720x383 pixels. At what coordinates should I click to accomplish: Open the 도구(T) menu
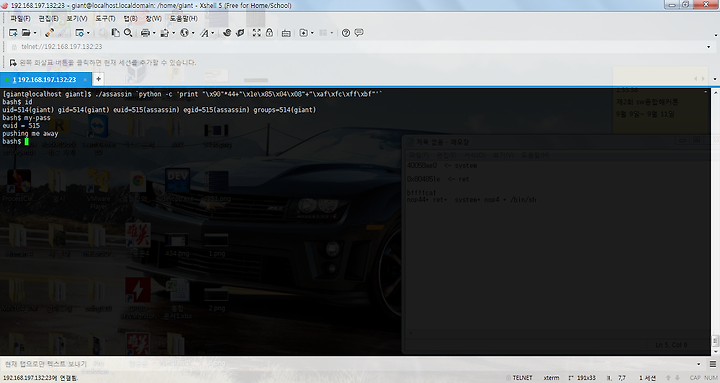tap(105, 18)
